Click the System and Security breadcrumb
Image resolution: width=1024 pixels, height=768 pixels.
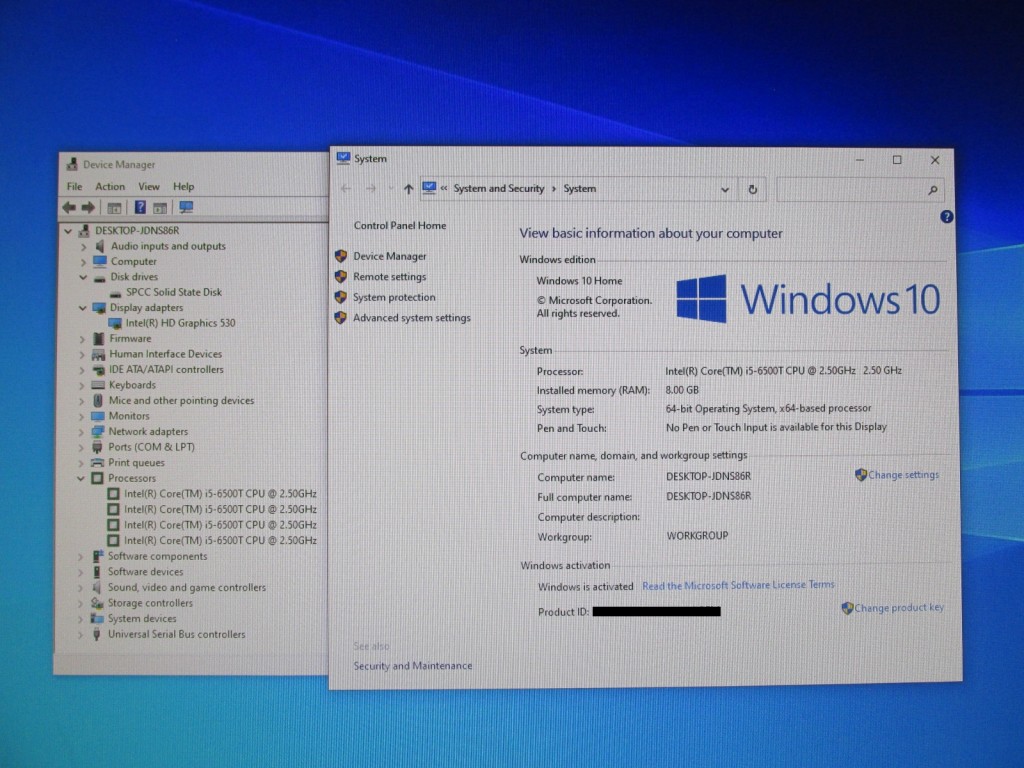coord(499,189)
